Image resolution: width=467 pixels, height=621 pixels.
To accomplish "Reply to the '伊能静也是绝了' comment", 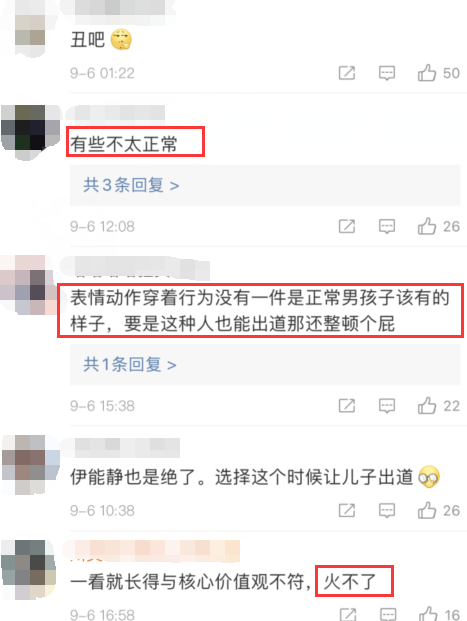I will pos(387,511).
